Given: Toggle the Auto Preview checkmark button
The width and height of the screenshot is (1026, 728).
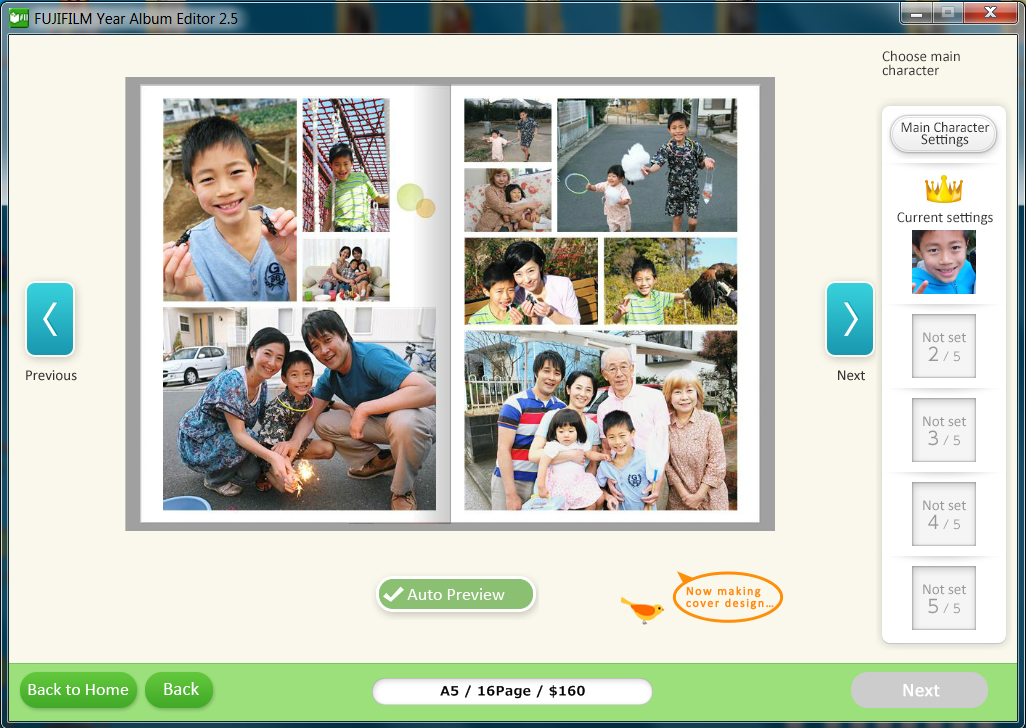Looking at the screenshot, I should 455,594.
